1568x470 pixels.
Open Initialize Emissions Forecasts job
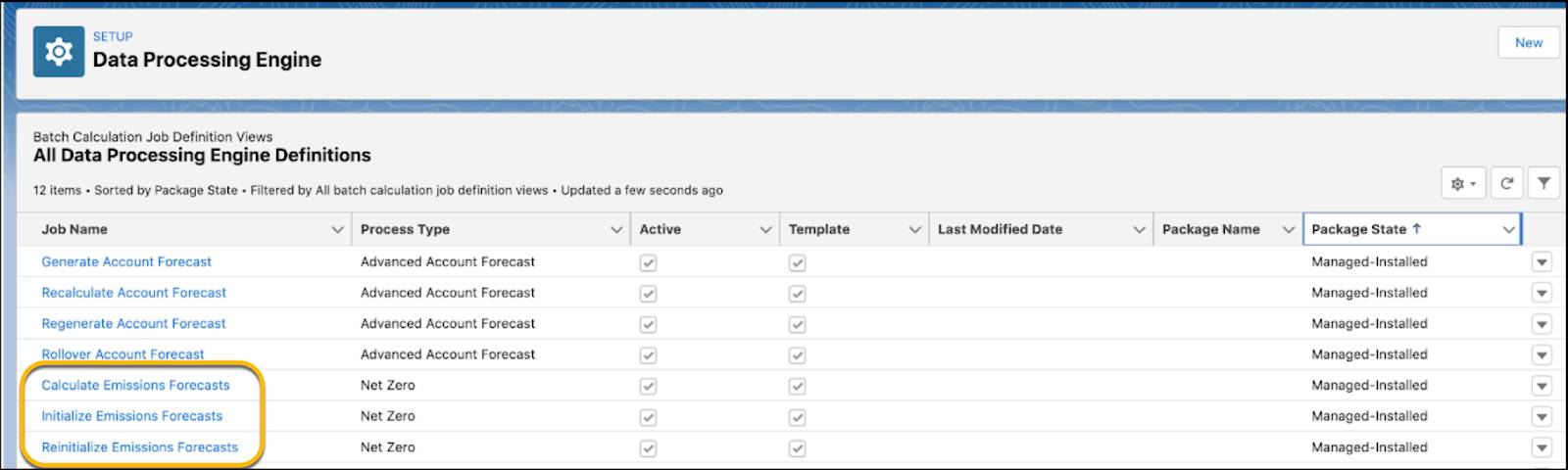[x=131, y=416]
